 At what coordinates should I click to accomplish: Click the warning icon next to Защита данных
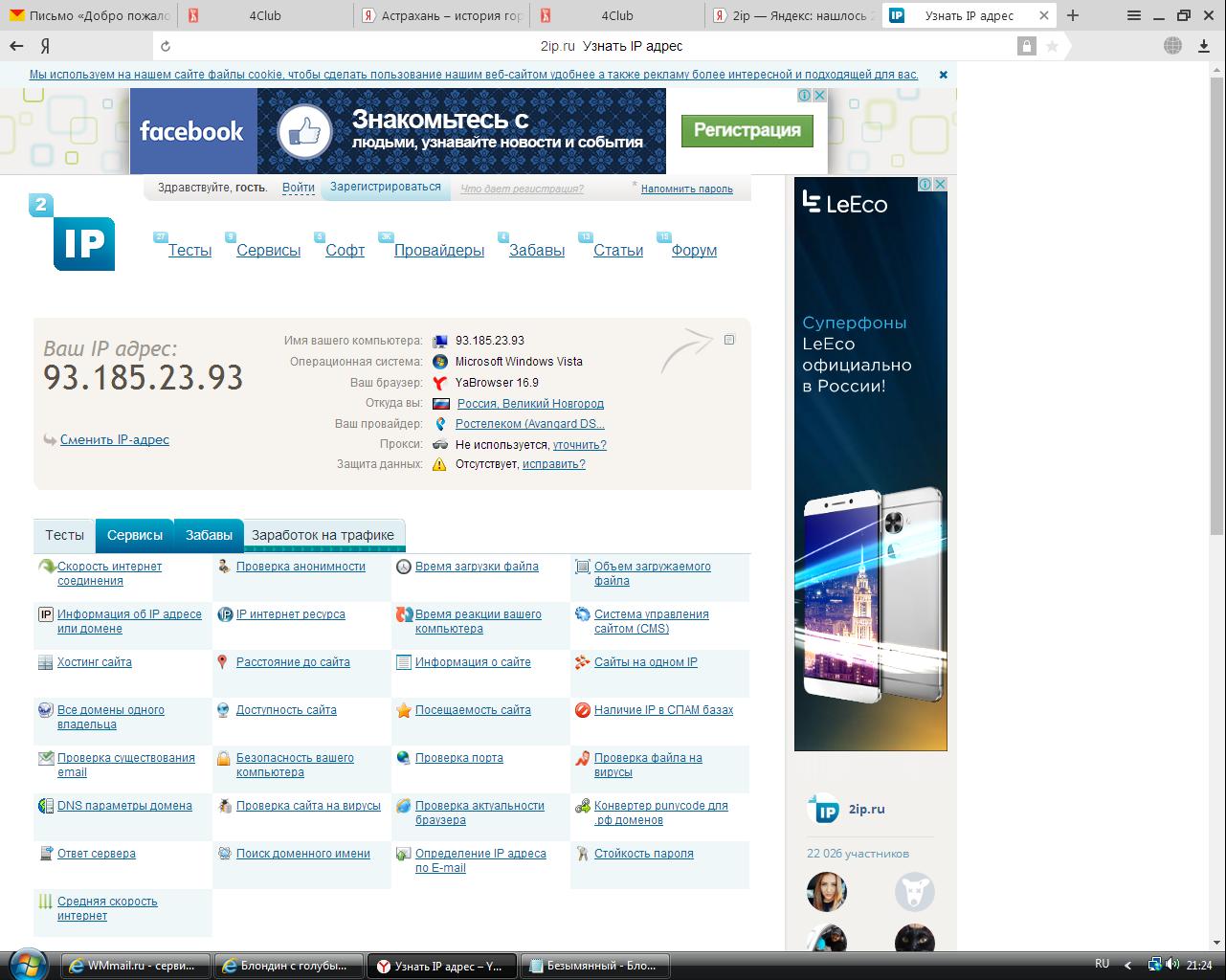point(439,464)
